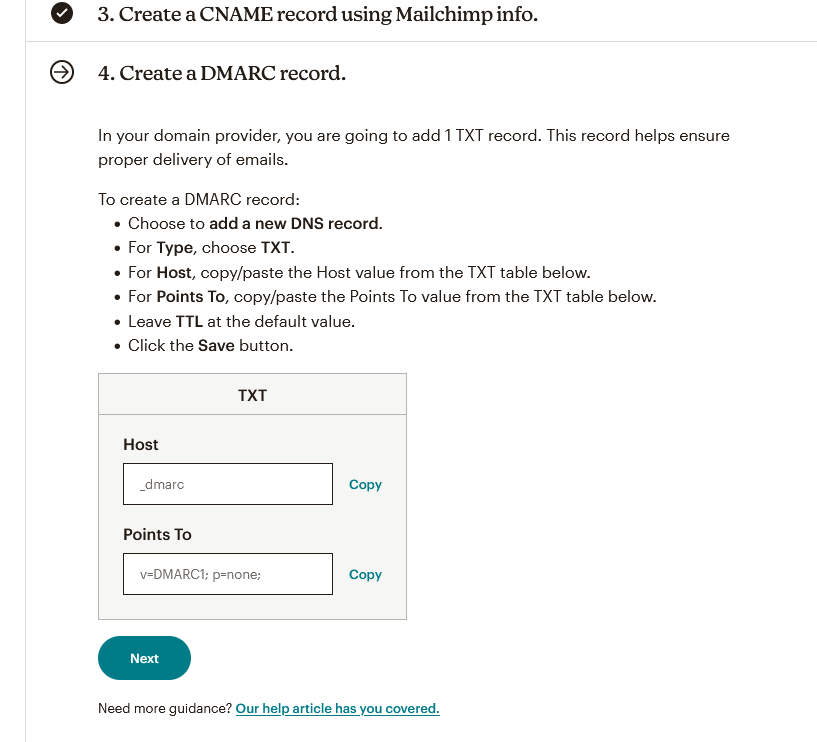Click the bold 'add a new DNS record' text
This screenshot has width=817, height=742.
click(x=294, y=223)
